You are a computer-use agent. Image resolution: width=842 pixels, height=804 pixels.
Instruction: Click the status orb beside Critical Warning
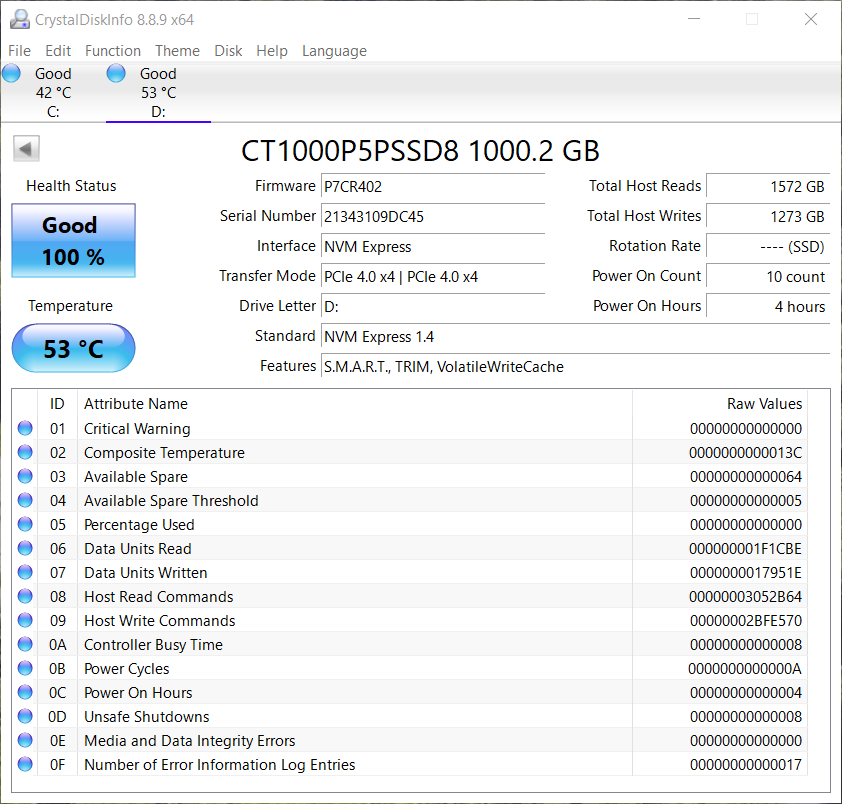point(25,429)
